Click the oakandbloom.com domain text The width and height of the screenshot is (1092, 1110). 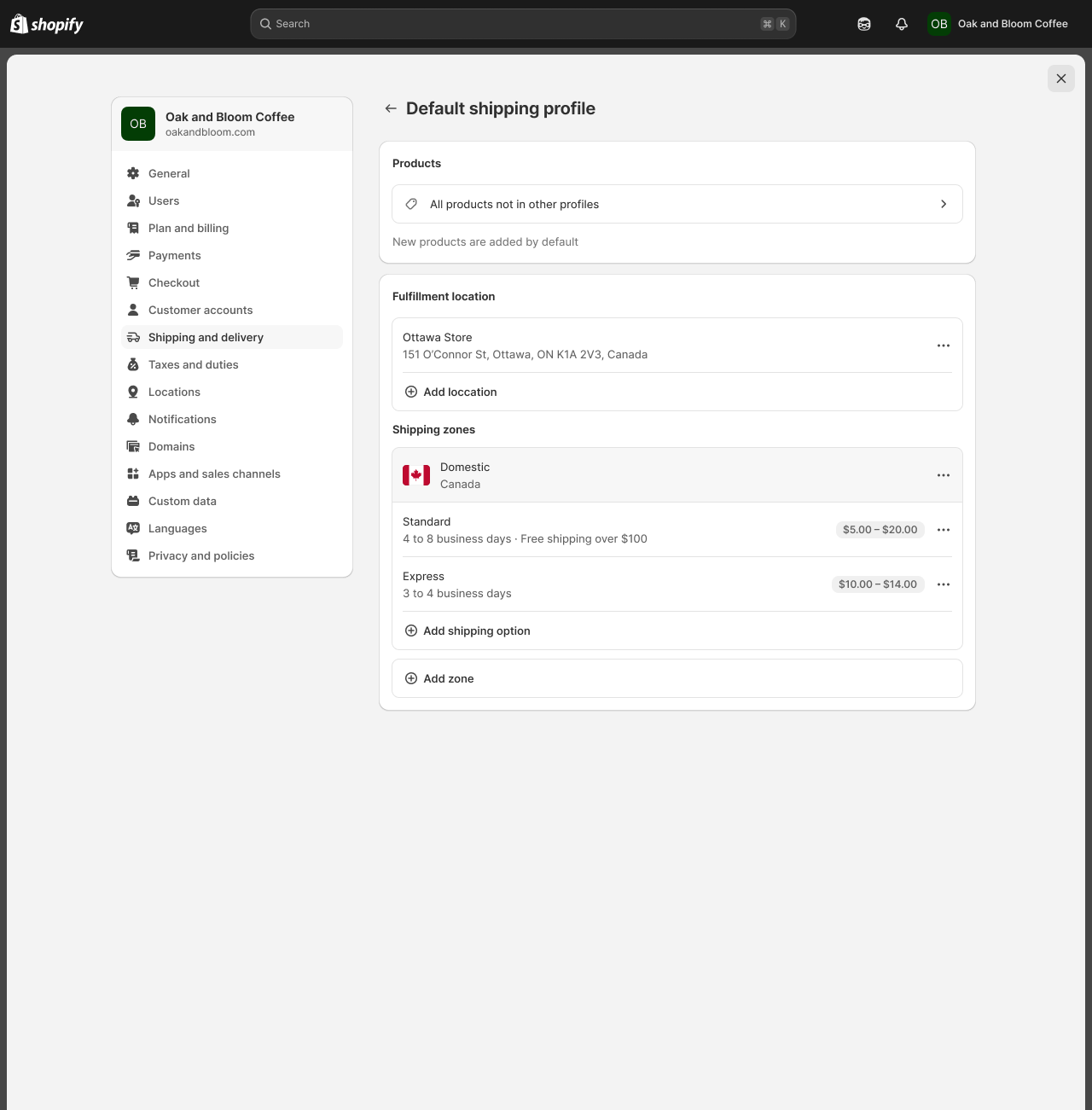(210, 132)
